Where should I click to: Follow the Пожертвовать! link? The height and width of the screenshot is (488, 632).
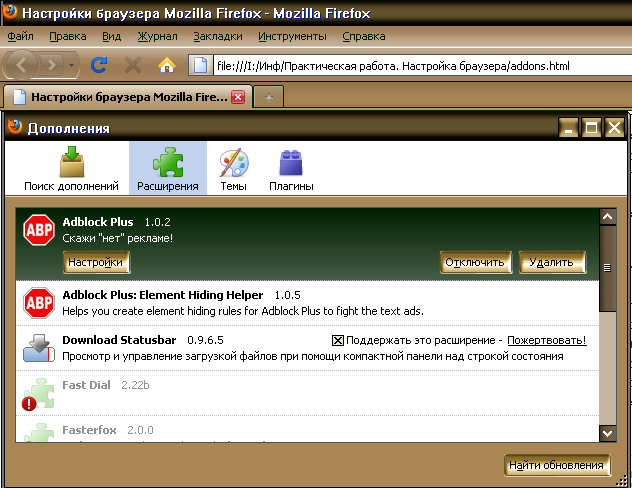[x=547, y=341]
